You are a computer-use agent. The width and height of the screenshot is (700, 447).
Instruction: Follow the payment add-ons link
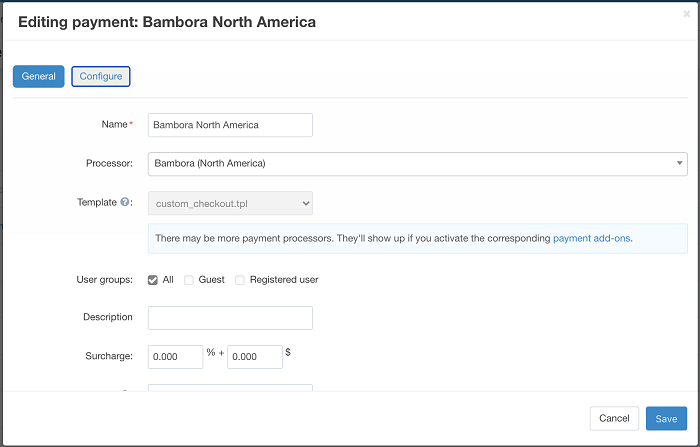(x=592, y=238)
